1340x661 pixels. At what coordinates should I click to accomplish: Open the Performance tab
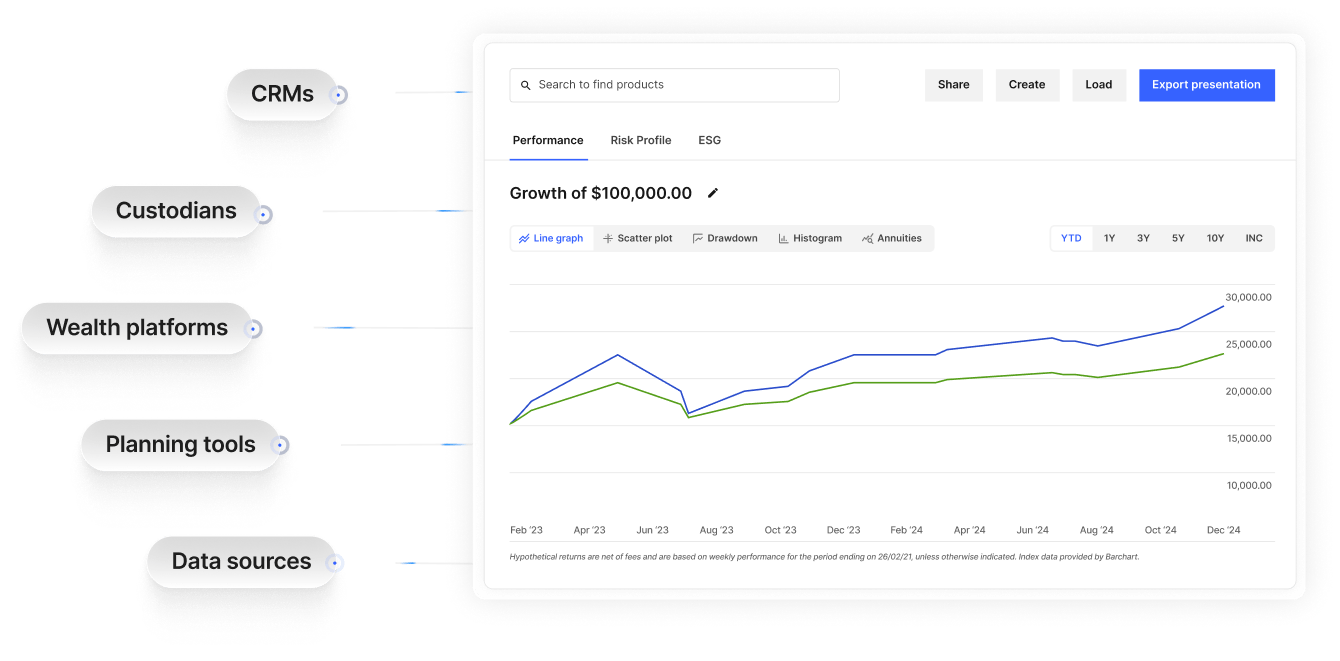tap(548, 140)
